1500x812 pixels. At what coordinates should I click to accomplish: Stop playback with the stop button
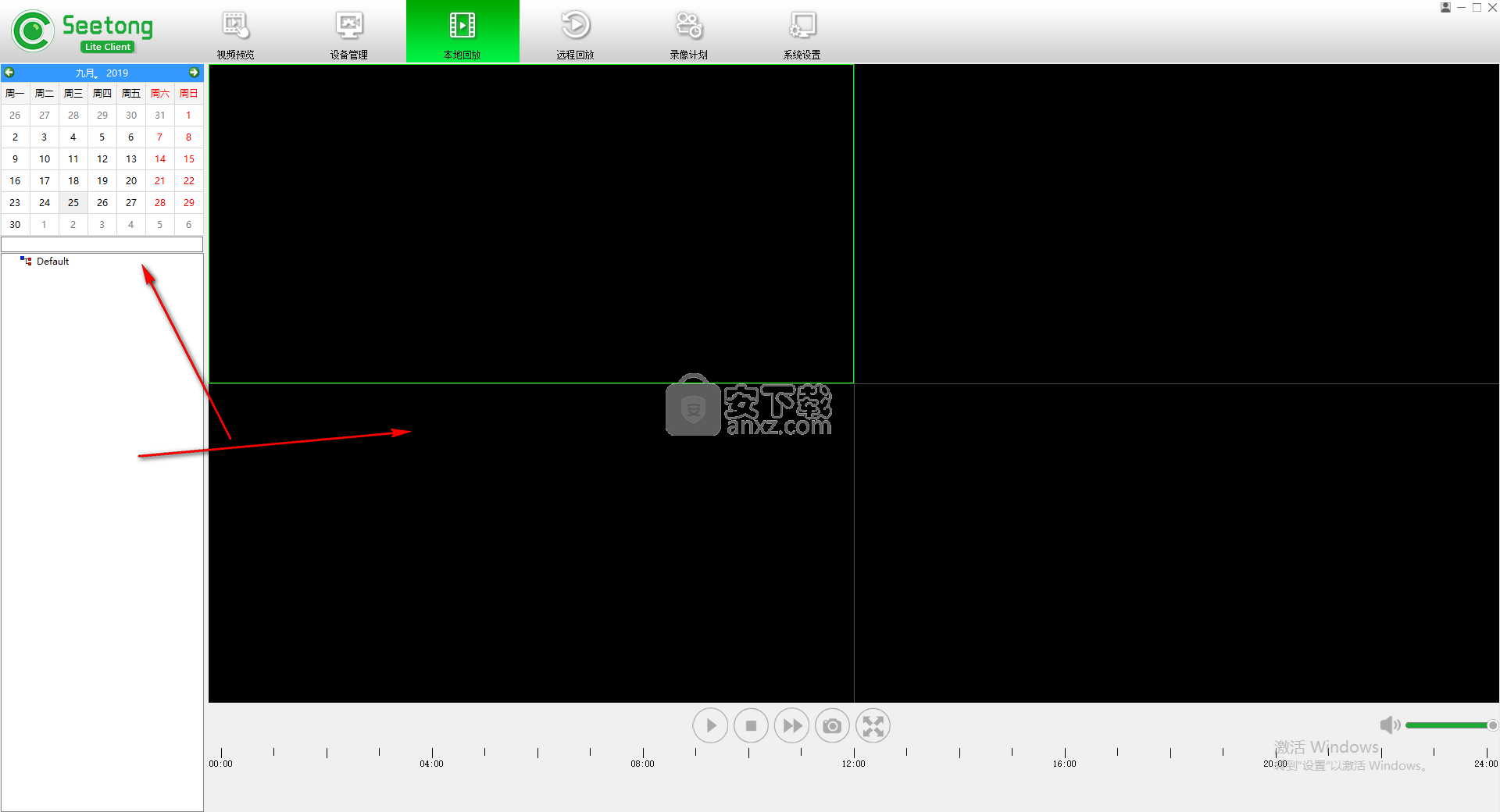[x=751, y=725]
